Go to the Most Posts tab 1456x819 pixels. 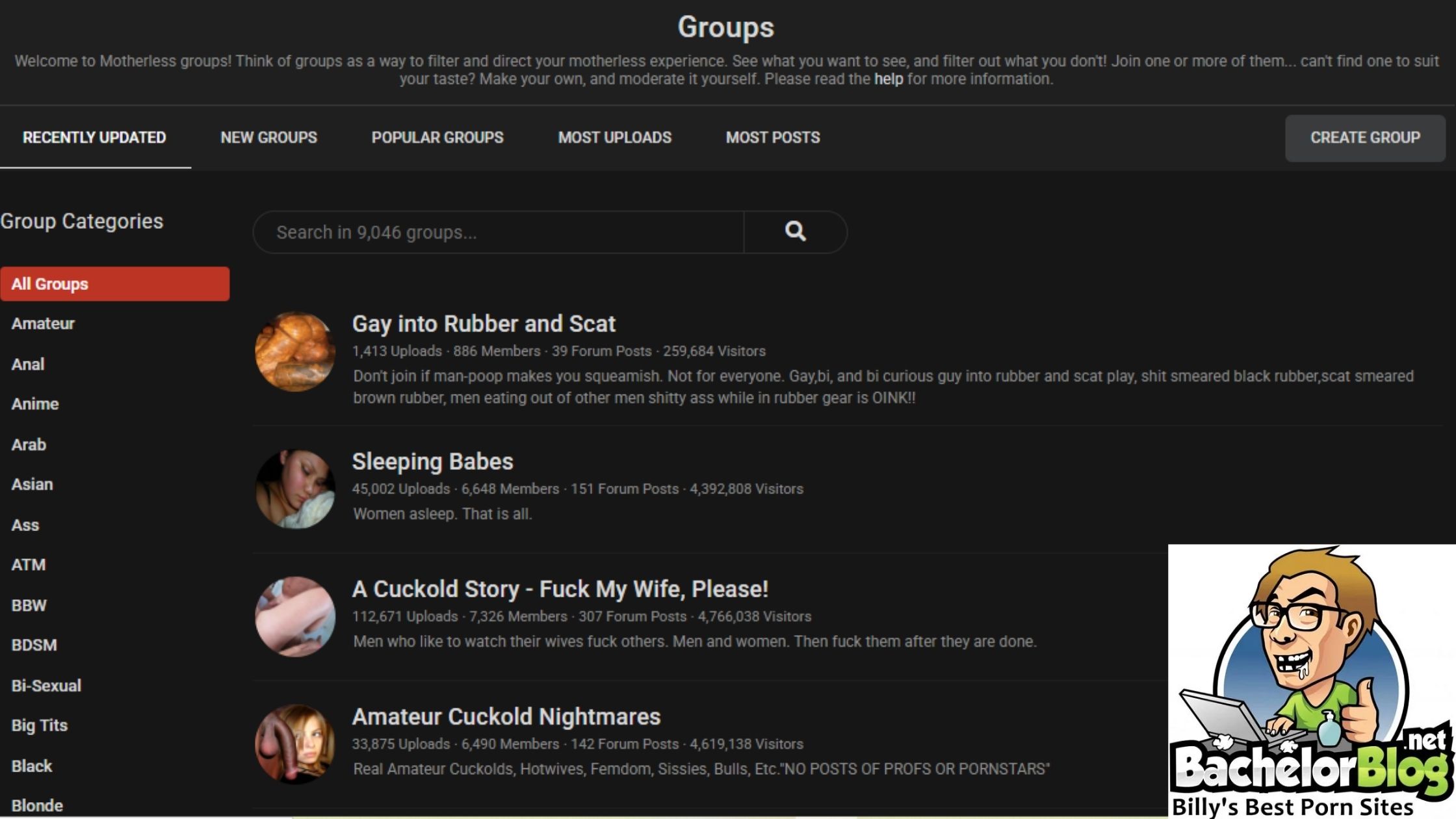(x=772, y=137)
